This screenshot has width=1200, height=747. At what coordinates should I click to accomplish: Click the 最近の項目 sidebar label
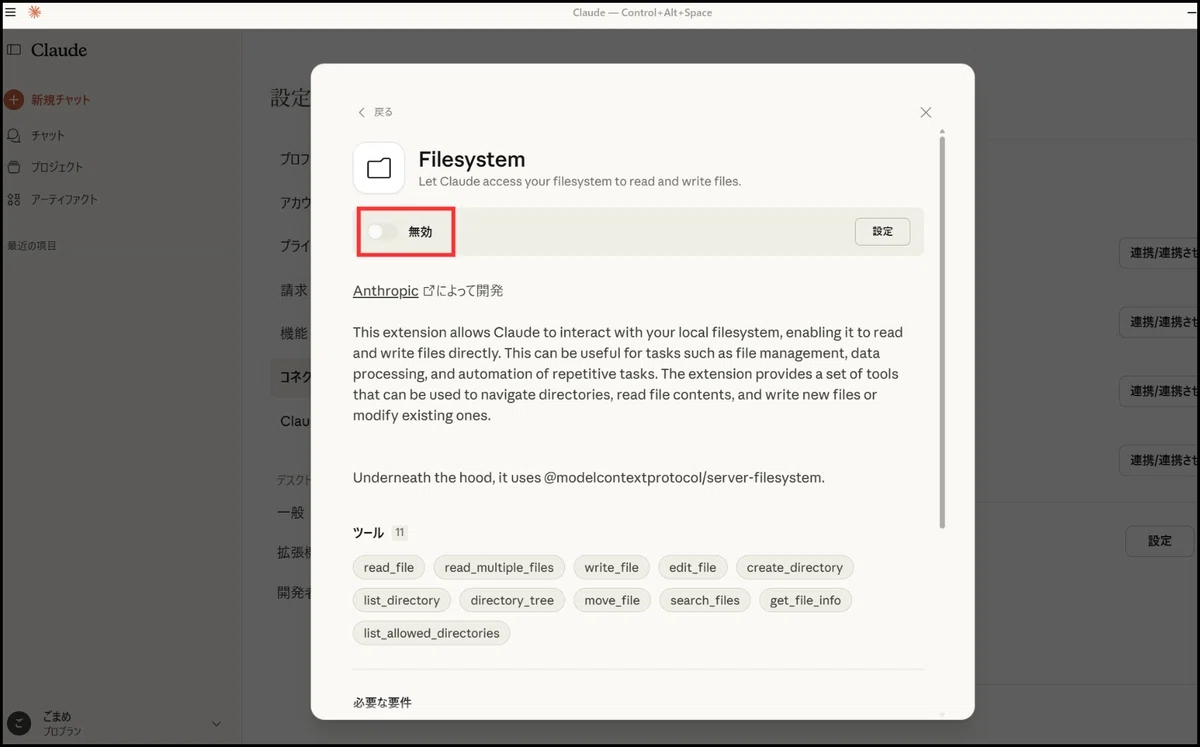[32, 246]
